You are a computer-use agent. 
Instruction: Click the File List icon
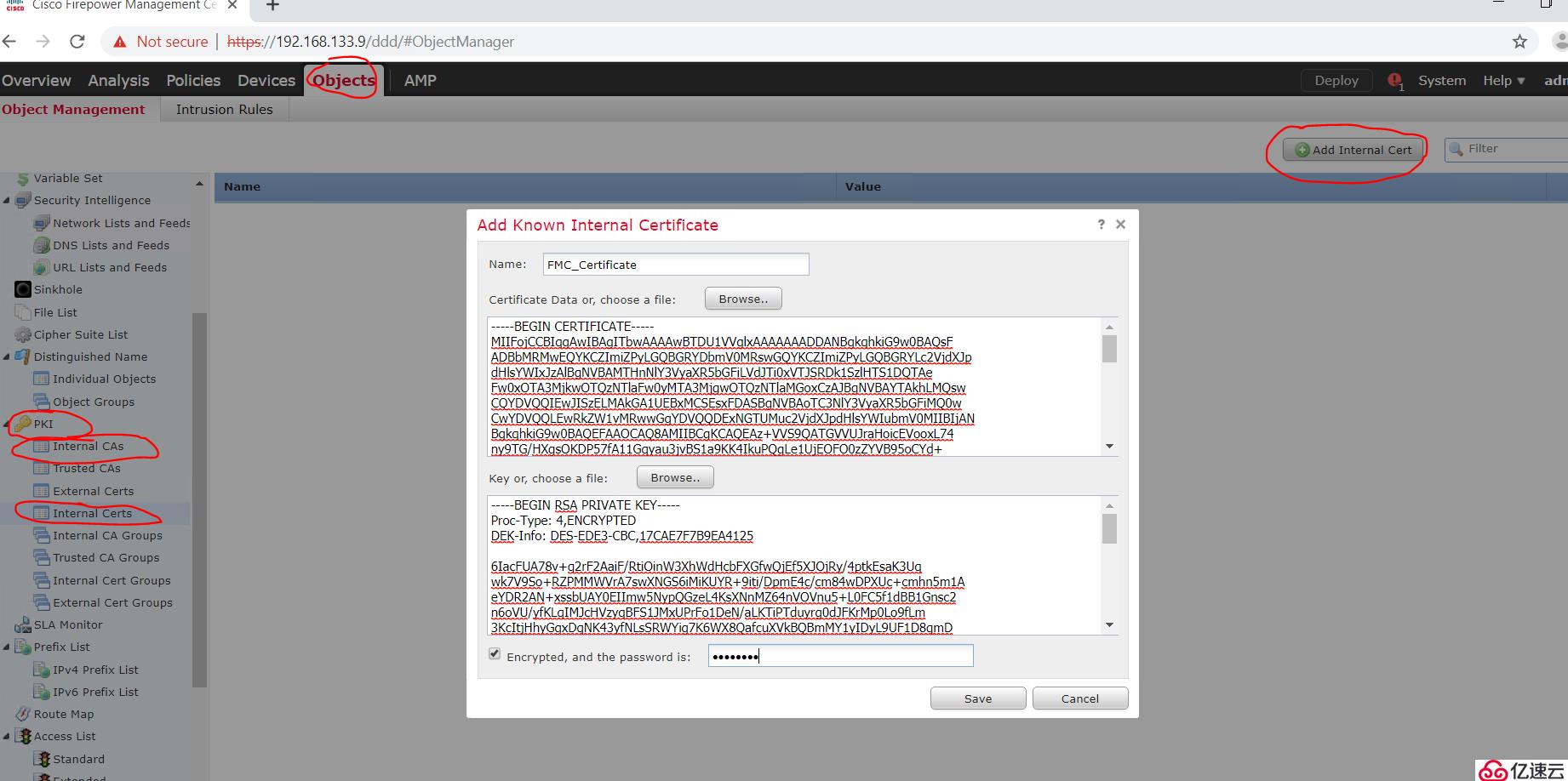tap(23, 312)
